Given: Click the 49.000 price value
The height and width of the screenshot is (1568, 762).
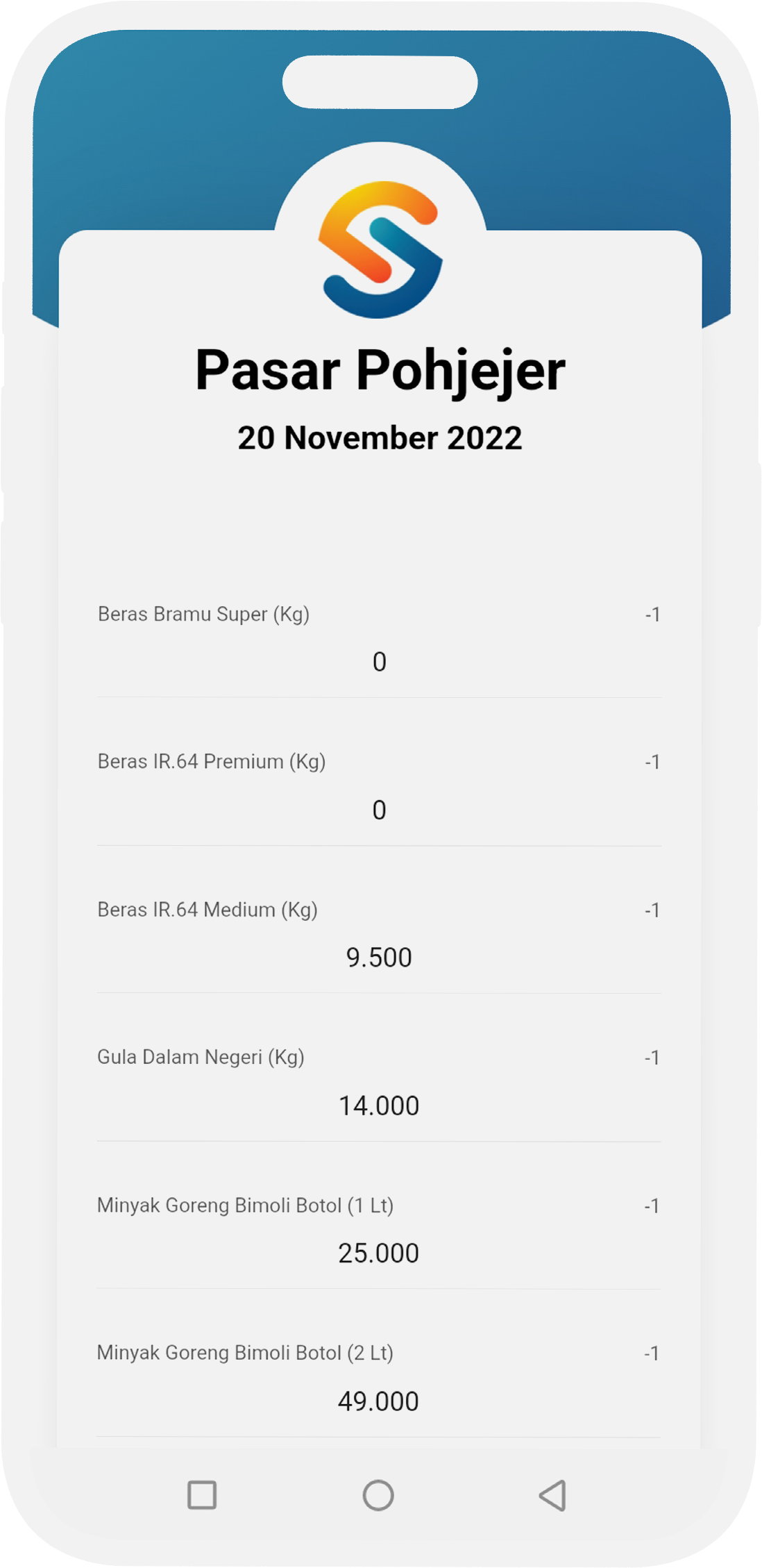Looking at the screenshot, I should [379, 1401].
